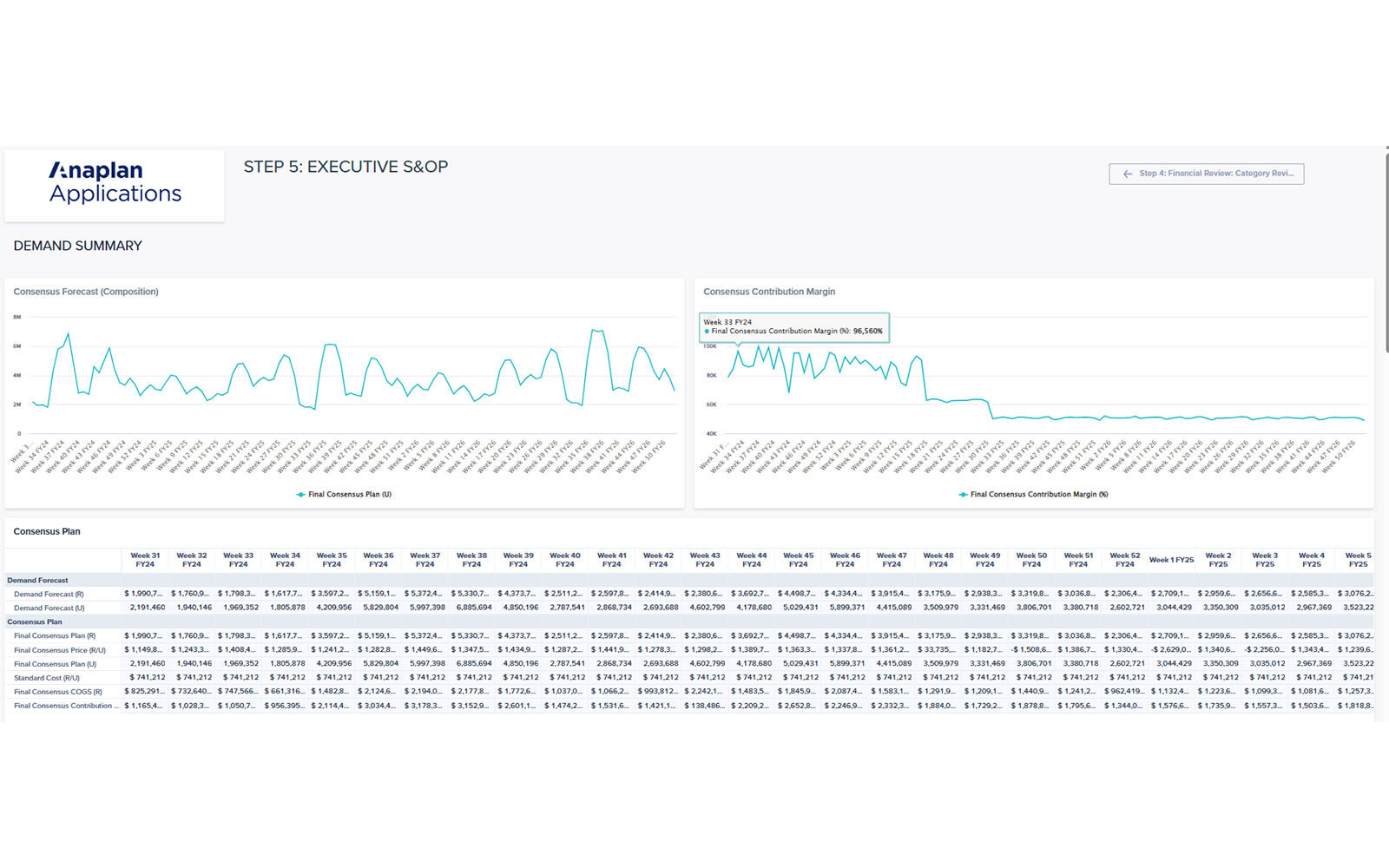Select the Final Consensus Price (R/U) row
The height and width of the screenshot is (868, 1389).
(59, 650)
